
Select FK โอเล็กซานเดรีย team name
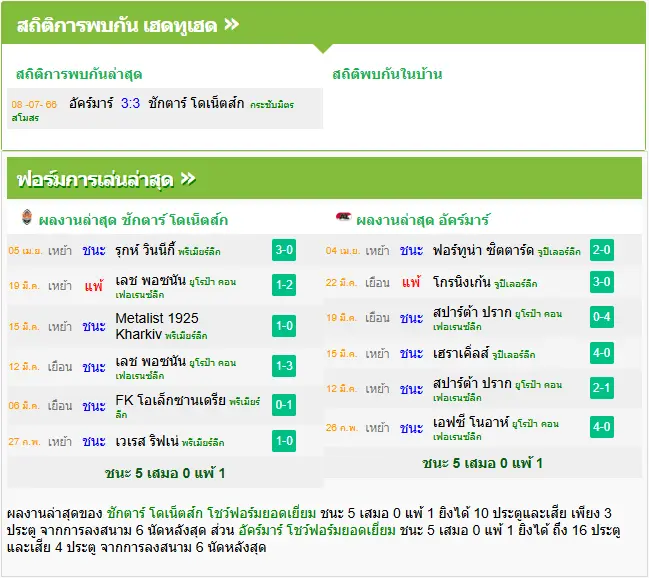(171, 400)
